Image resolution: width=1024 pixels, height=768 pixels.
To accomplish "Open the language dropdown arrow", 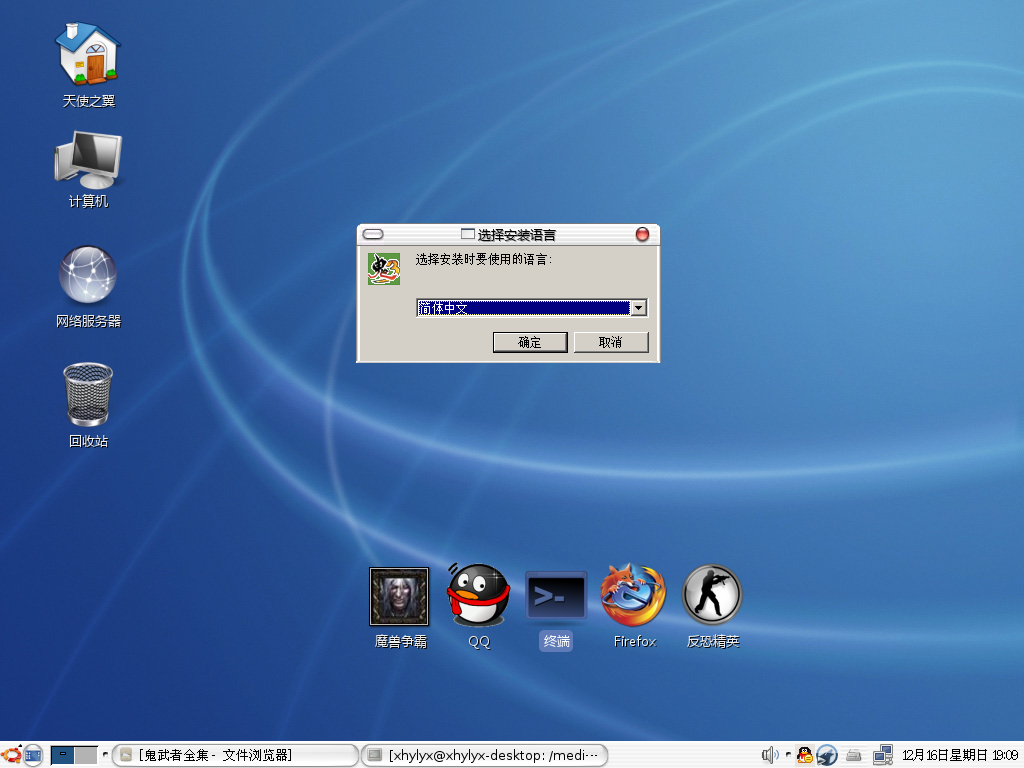I will [x=639, y=308].
